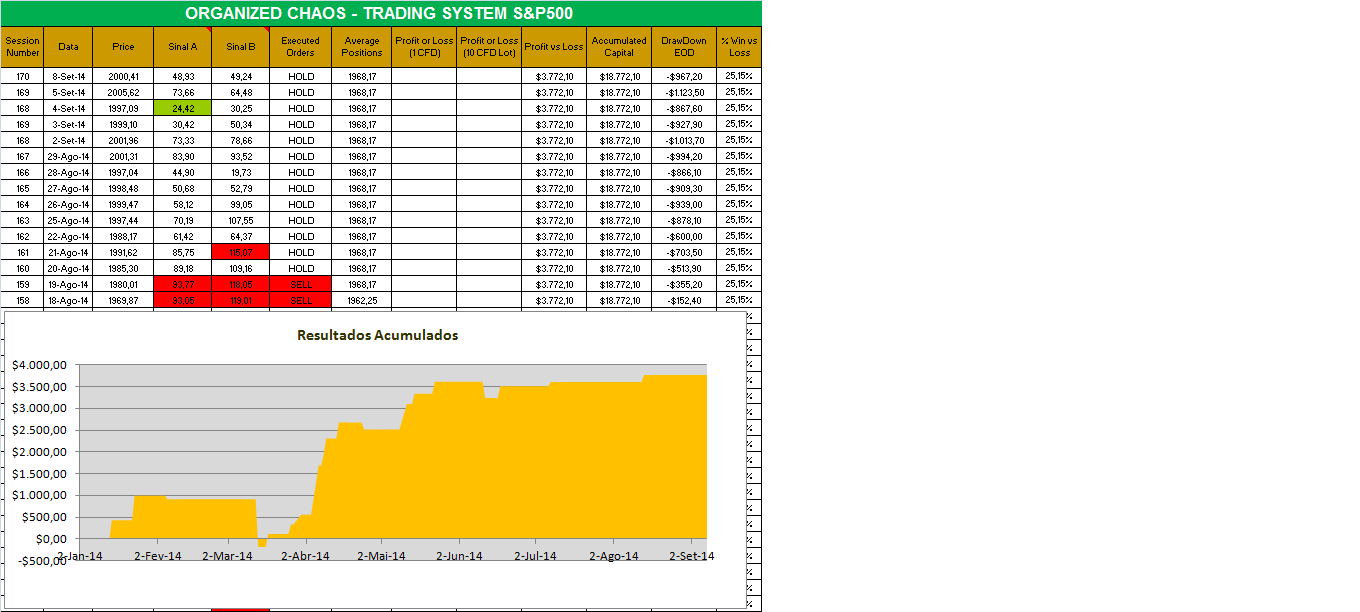Image resolution: width=1360 pixels, height=612 pixels.
Task: Click the HOLD cell in the 20-Ago-14 row
Action: (301, 268)
